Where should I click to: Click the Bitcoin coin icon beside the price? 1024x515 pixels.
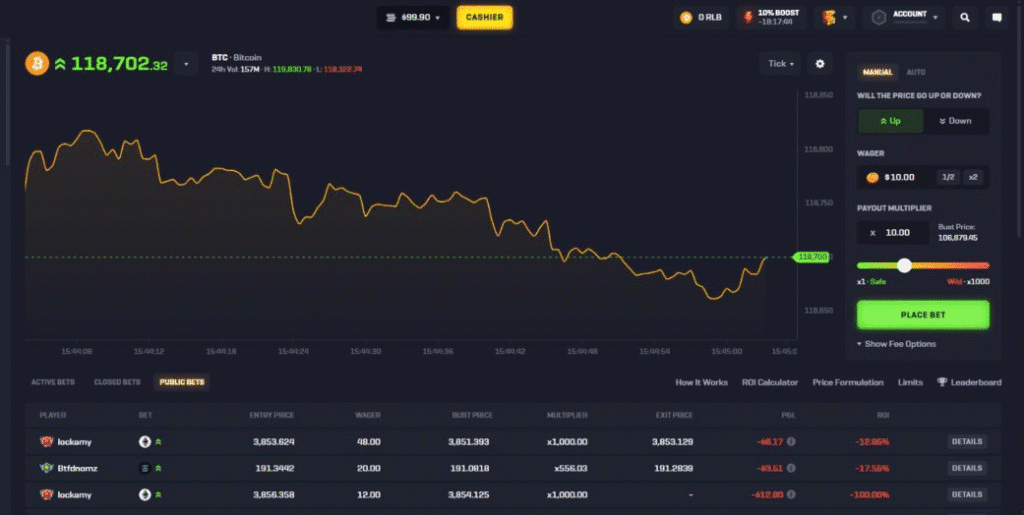[x=38, y=63]
